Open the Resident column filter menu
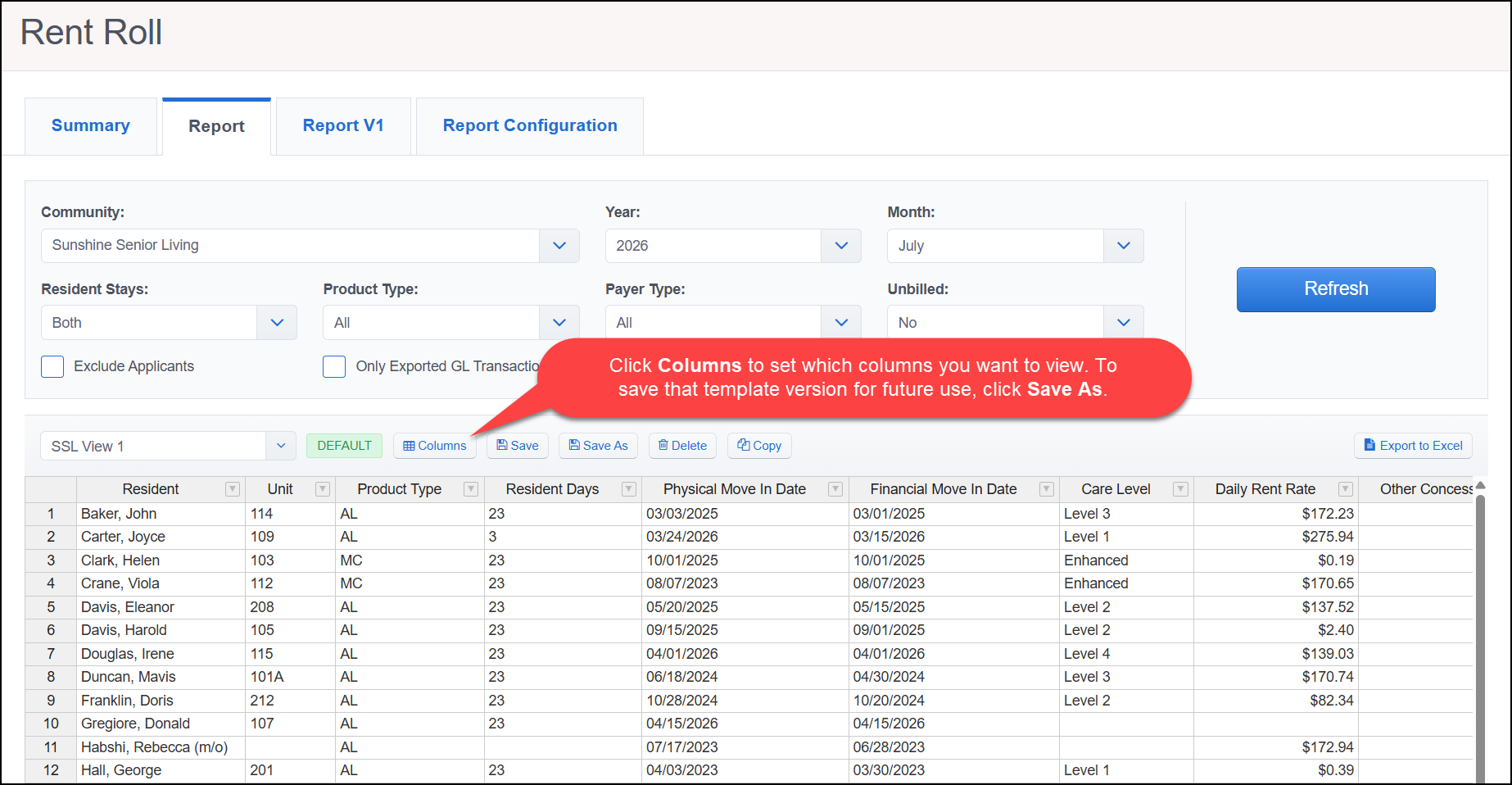 [x=233, y=489]
